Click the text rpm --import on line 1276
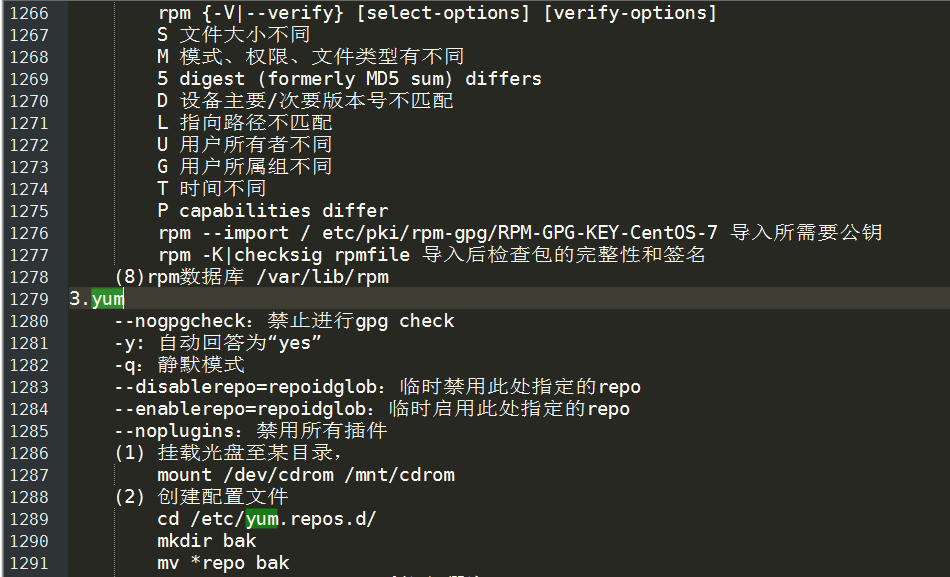 (224, 233)
